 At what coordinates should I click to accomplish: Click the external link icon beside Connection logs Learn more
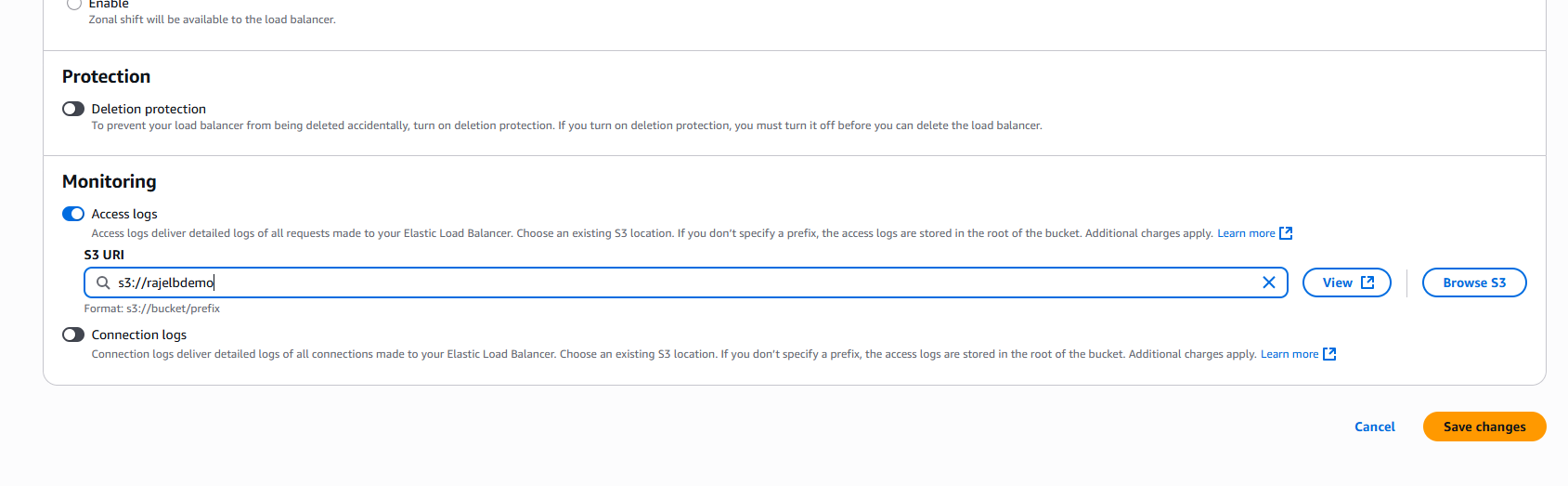tap(1329, 354)
